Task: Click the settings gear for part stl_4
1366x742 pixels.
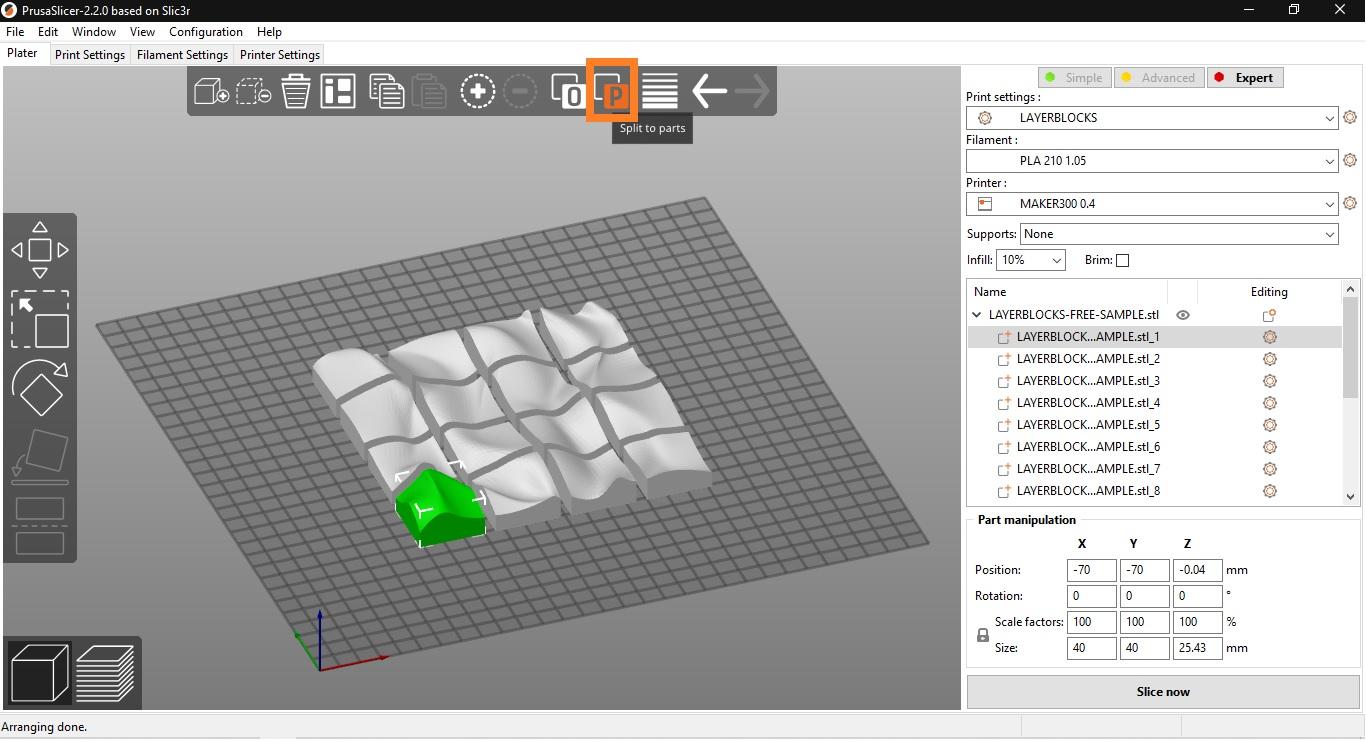Action: pyautogui.click(x=1270, y=403)
